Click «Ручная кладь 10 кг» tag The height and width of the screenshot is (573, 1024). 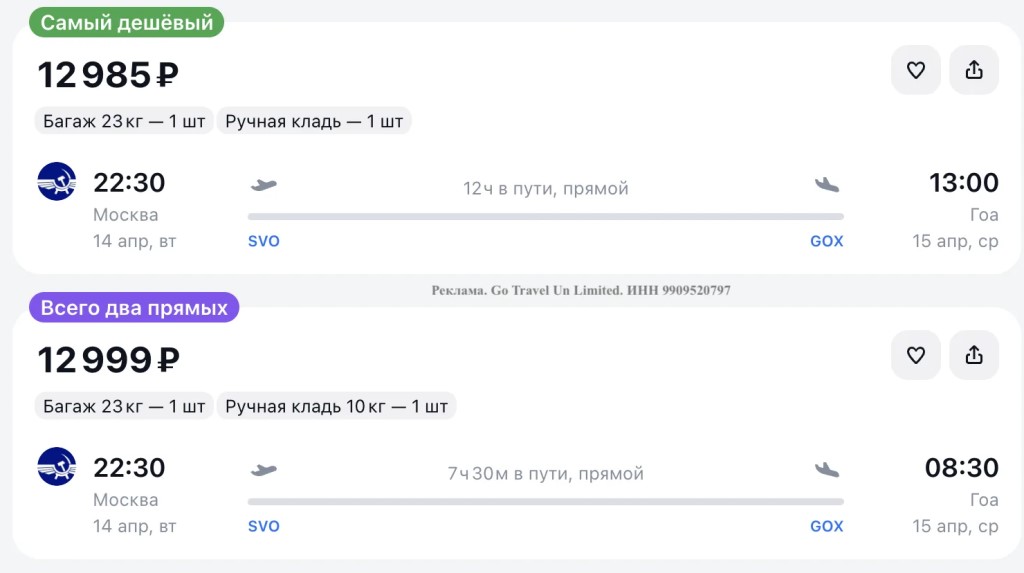pos(336,407)
